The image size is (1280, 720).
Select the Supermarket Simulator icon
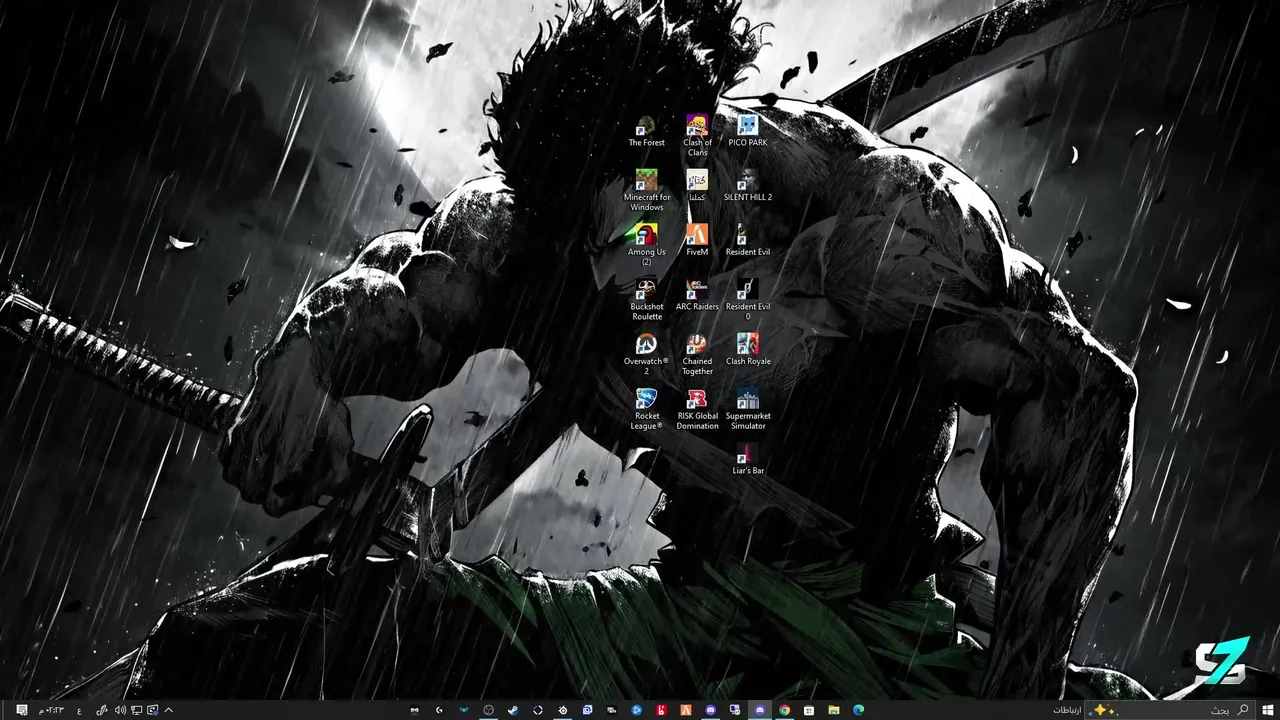tap(748, 409)
